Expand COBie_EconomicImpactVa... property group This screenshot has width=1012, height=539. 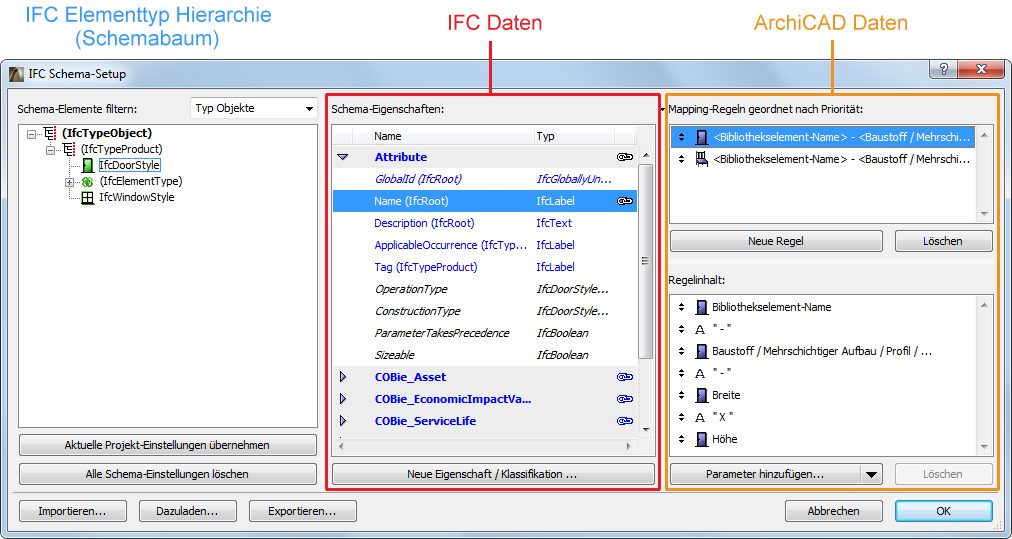(x=343, y=399)
